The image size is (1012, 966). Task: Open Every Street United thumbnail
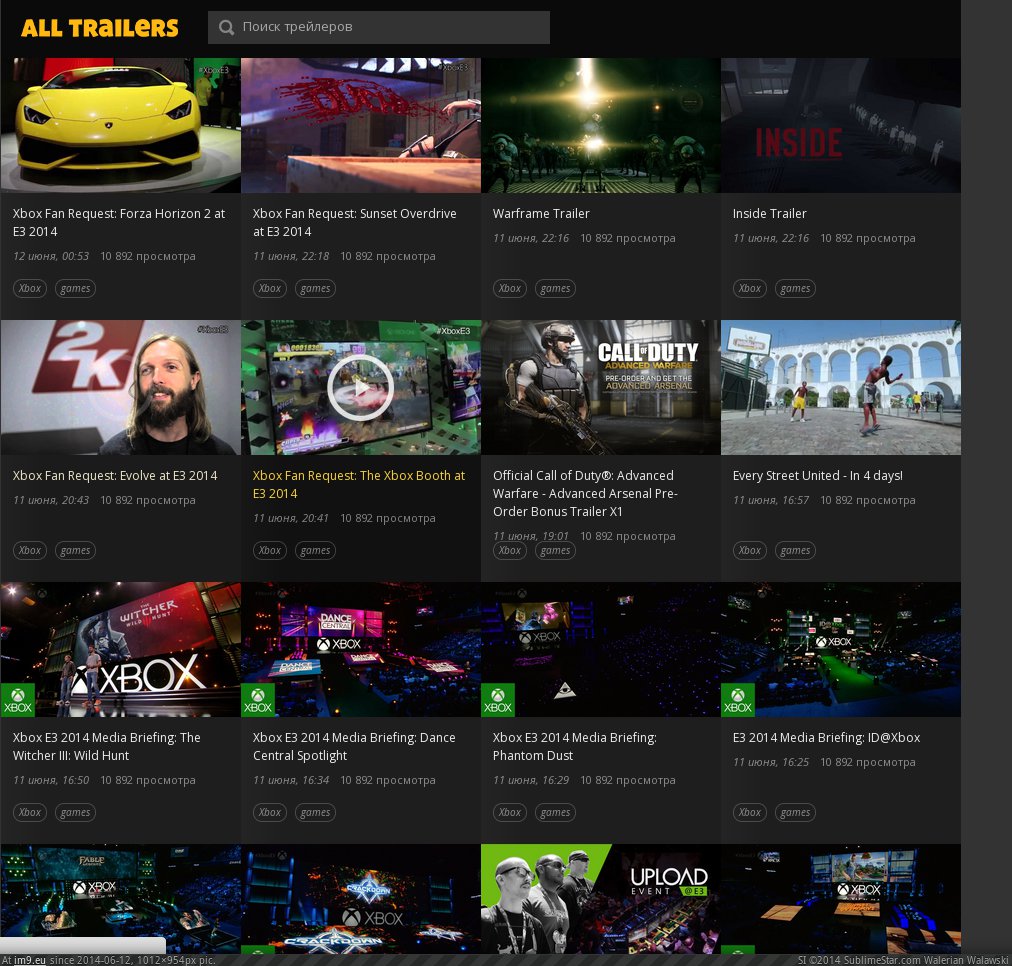tap(841, 387)
